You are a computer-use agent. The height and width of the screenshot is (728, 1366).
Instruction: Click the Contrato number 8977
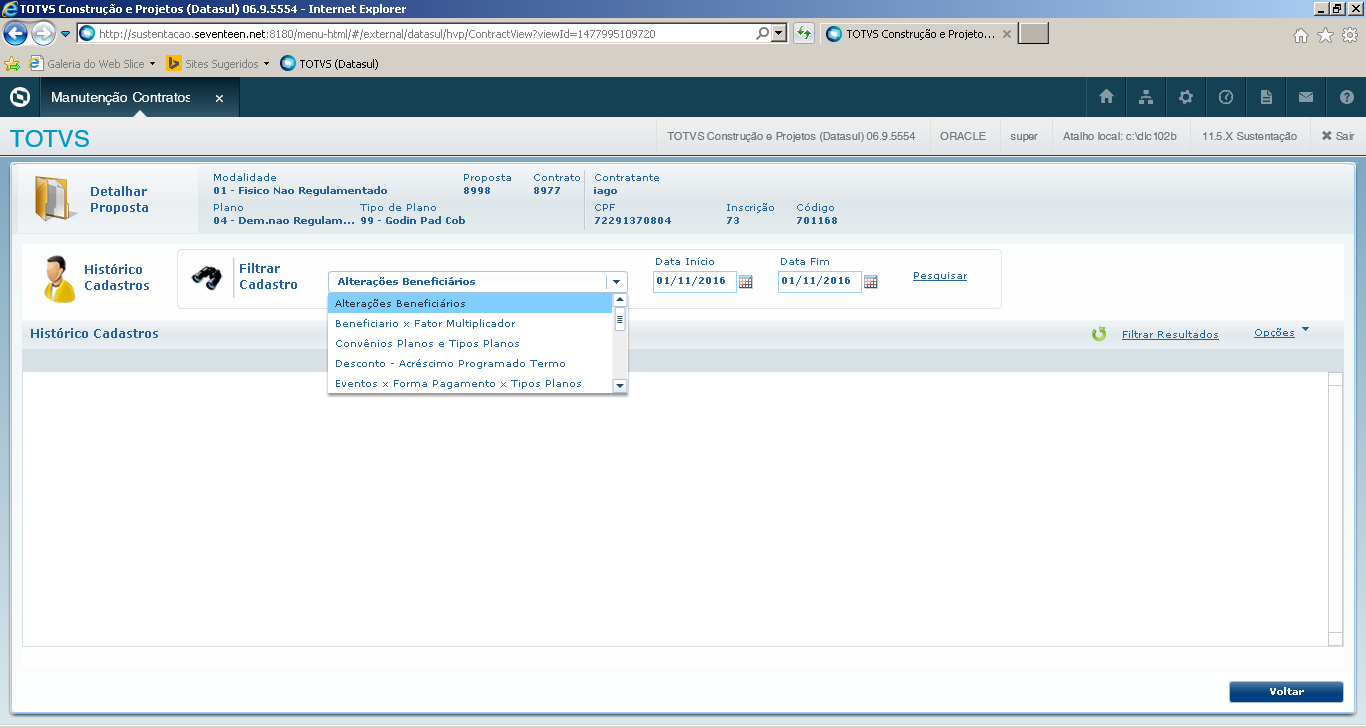pos(547,190)
